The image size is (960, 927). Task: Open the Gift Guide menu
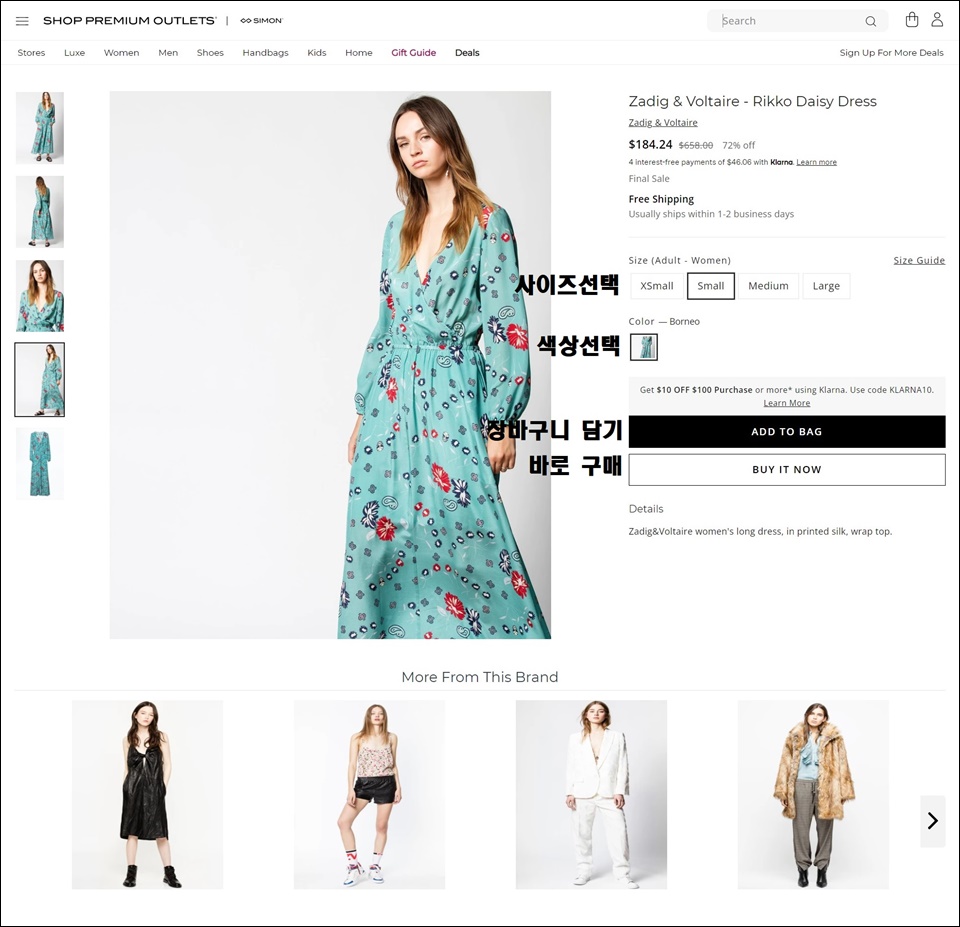(414, 53)
